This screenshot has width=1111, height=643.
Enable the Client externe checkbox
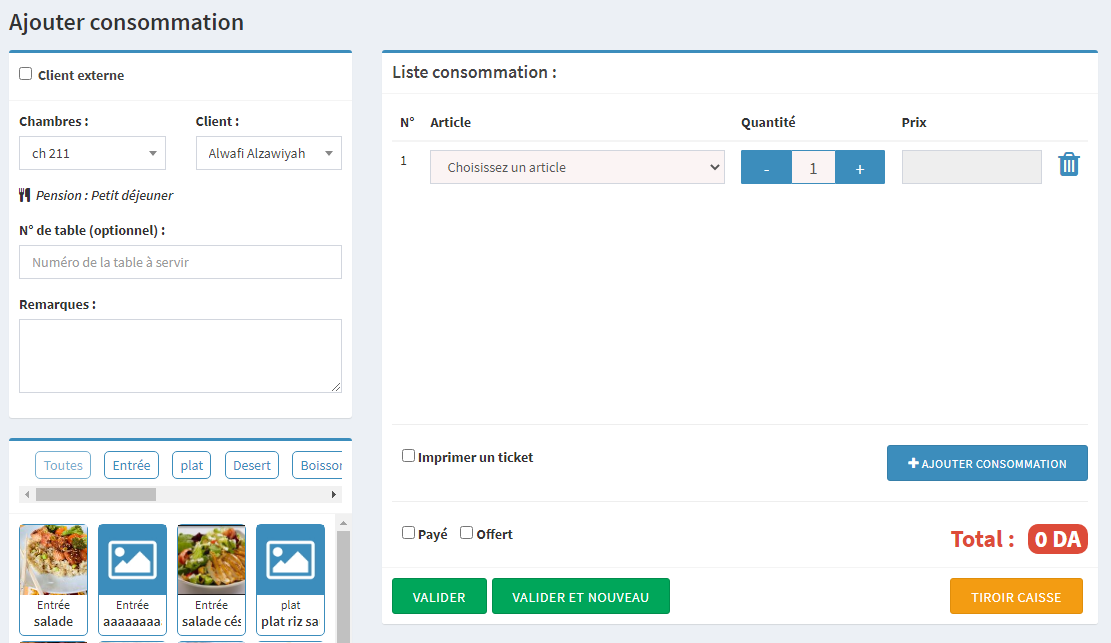(x=26, y=74)
